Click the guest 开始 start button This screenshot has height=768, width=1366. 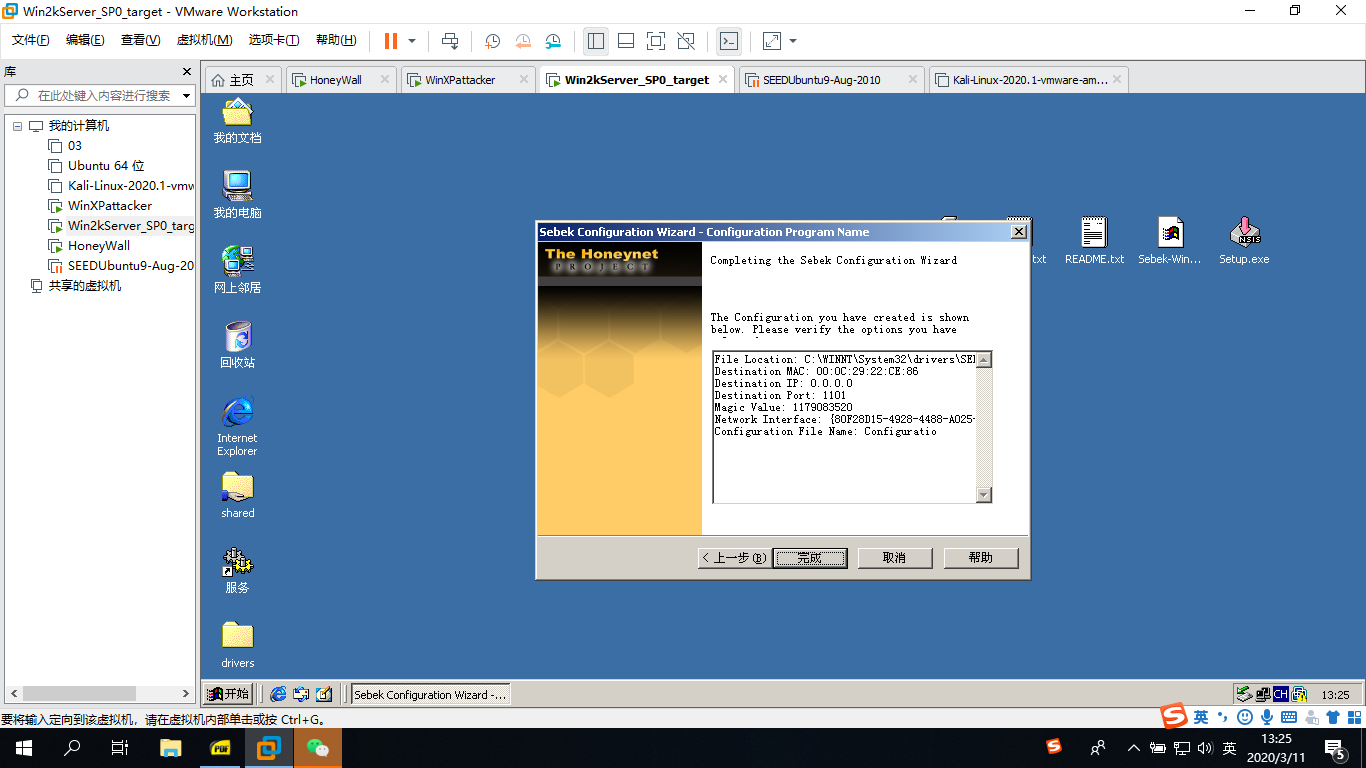(228, 694)
